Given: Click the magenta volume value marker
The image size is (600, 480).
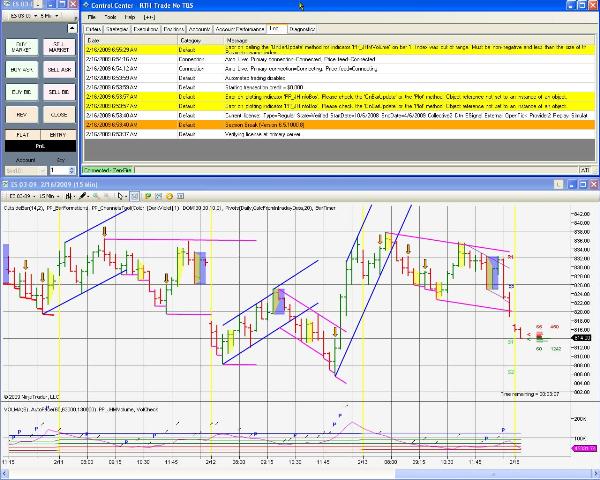Looking at the screenshot, I should click(x=584, y=448).
